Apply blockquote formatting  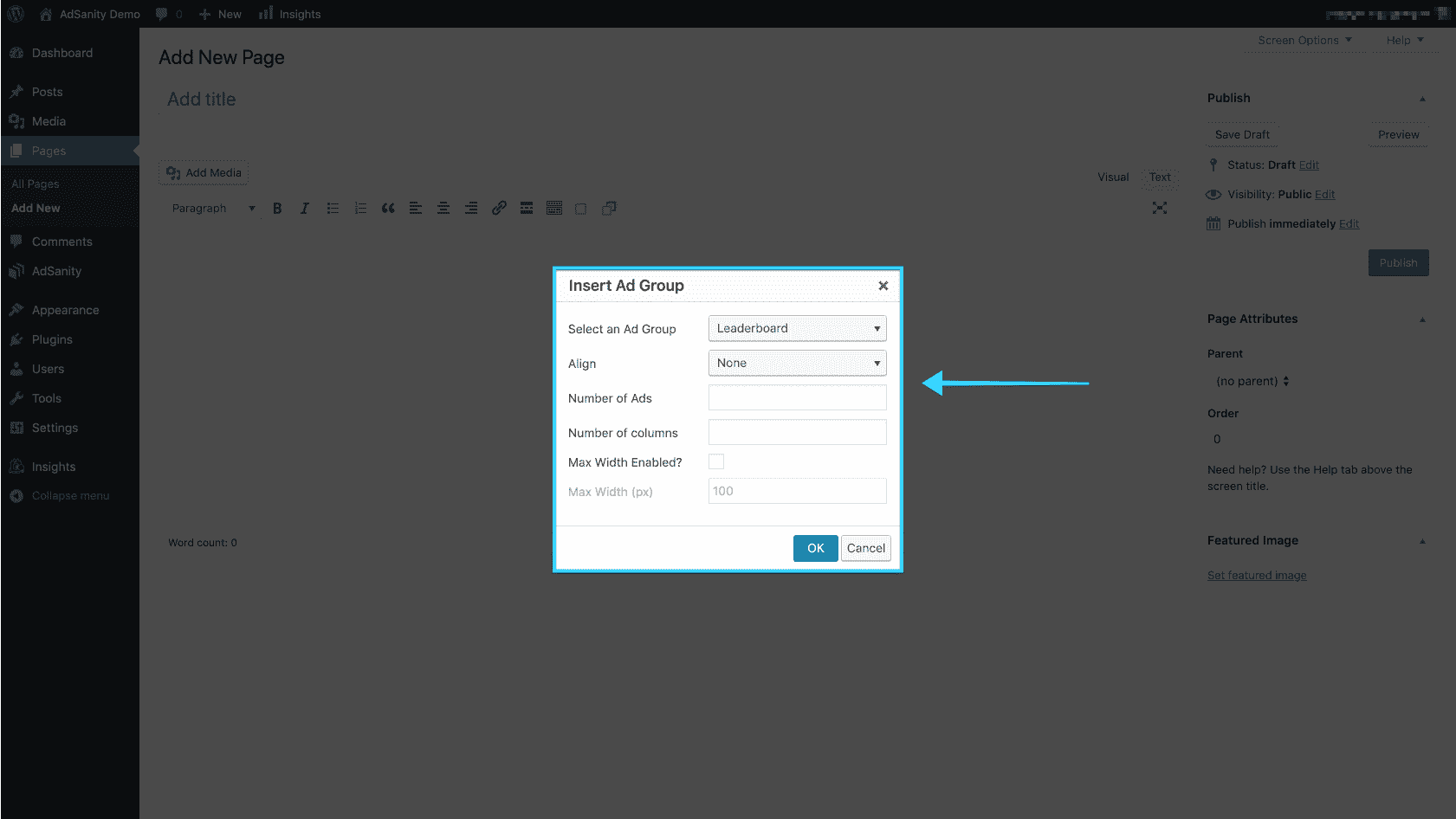(x=388, y=208)
